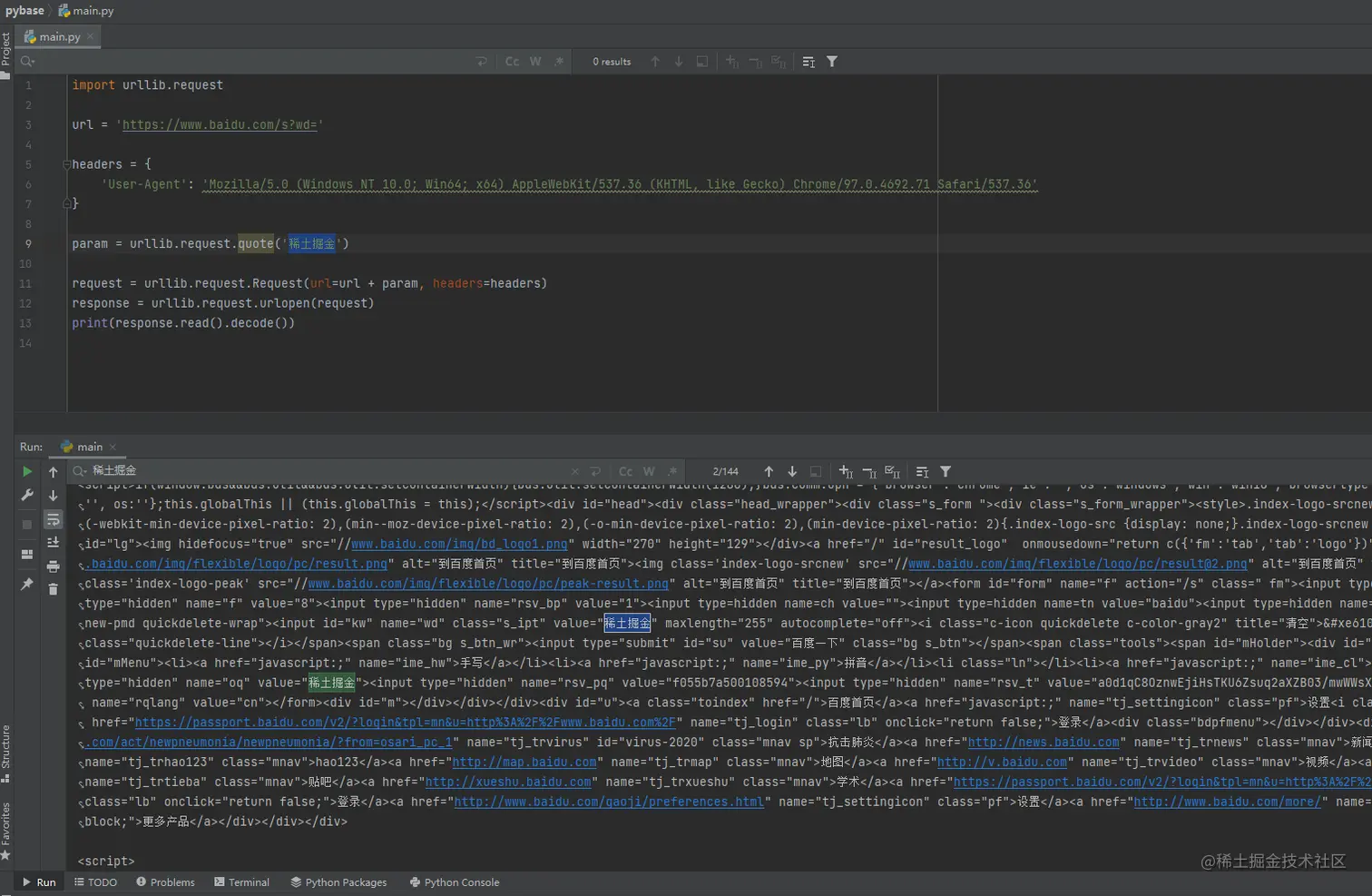Open search history dropdown in editor find bar

point(27,62)
